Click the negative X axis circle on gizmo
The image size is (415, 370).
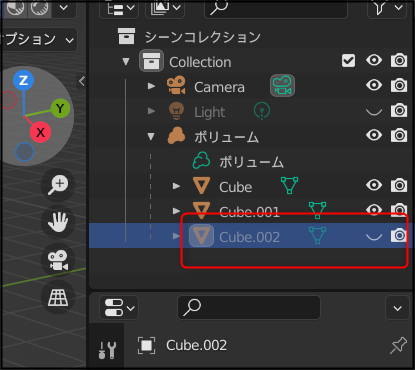tap(8, 100)
